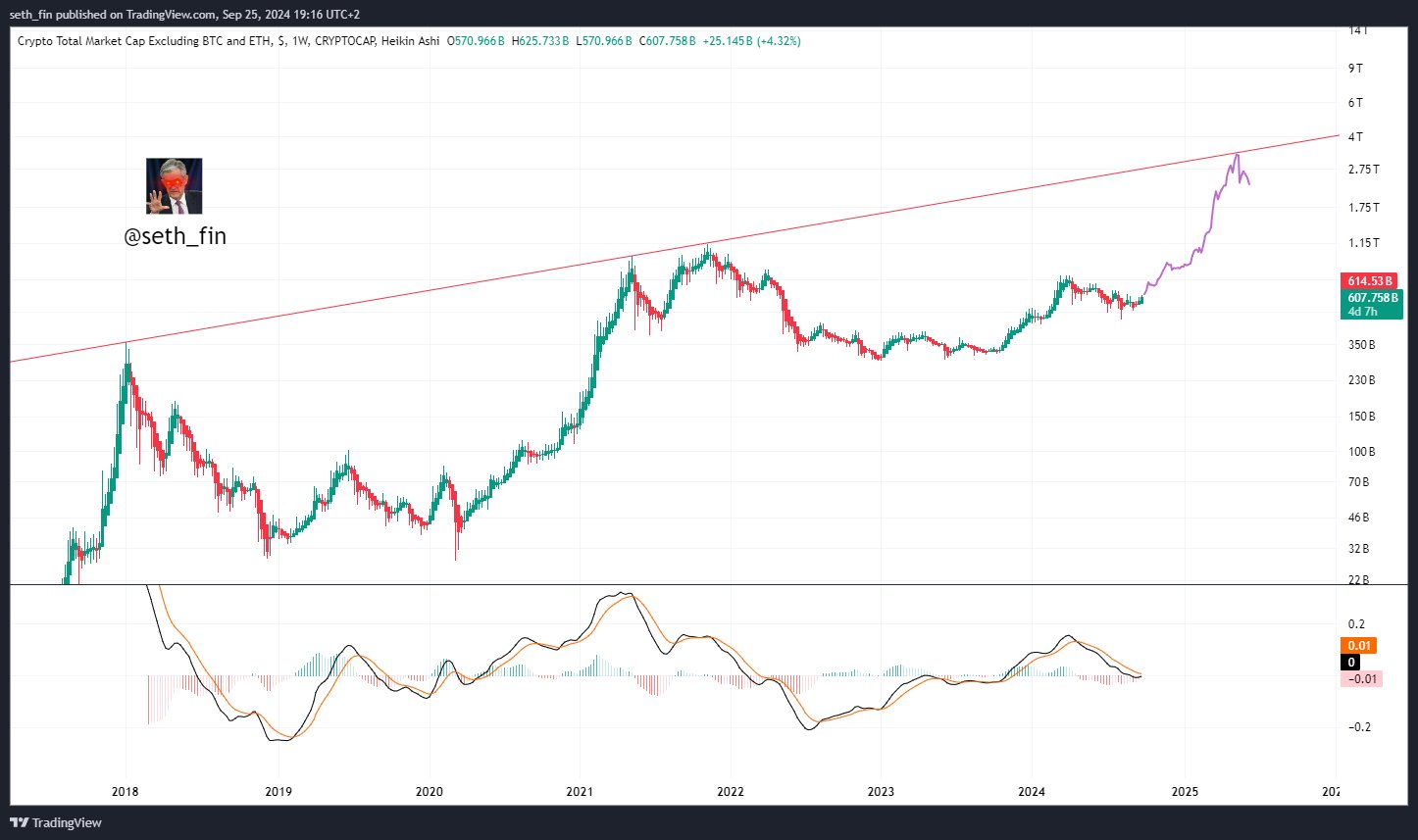Click the change value +25.145B (+4.32%)
This screenshot has height=840, width=1418.
click(751, 41)
